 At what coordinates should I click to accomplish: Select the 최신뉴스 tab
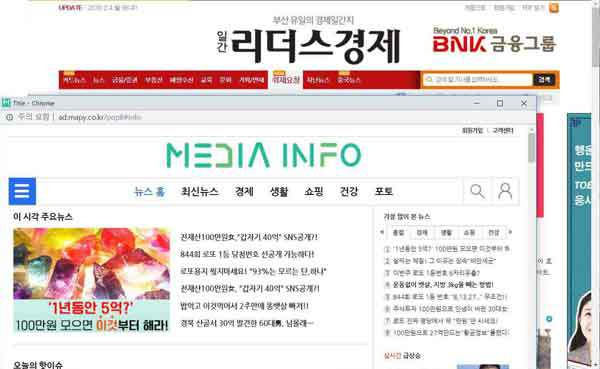199,191
